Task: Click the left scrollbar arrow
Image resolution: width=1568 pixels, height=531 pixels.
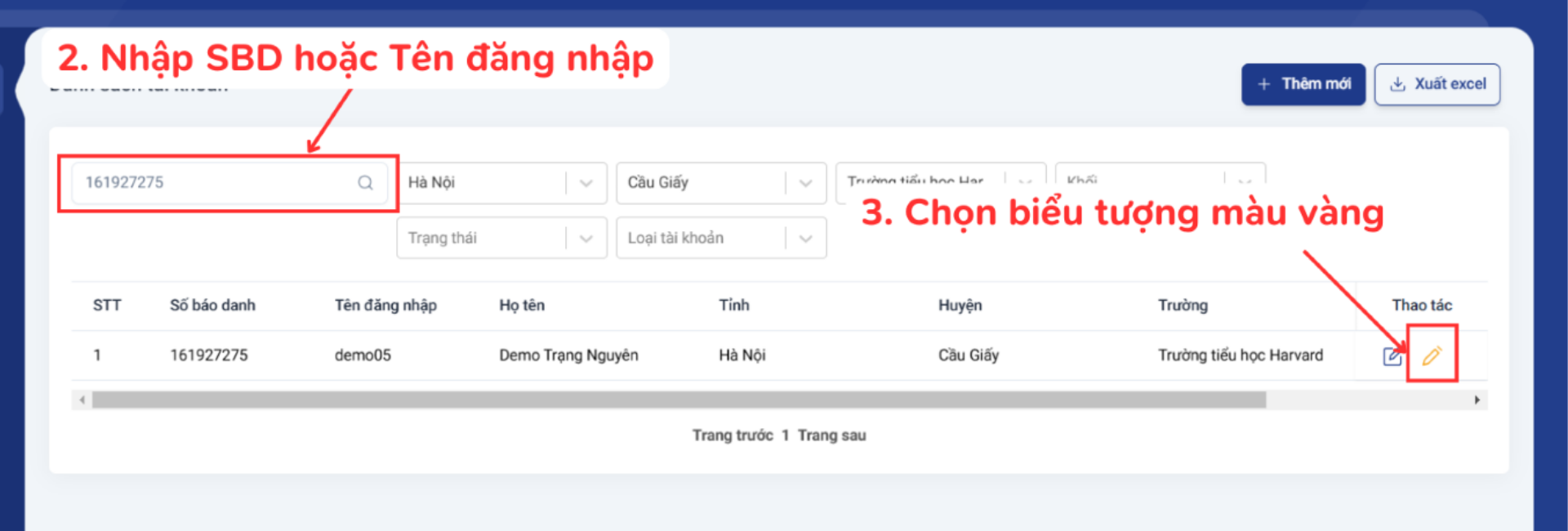Action: pyautogui.click(x=82, y=400)
